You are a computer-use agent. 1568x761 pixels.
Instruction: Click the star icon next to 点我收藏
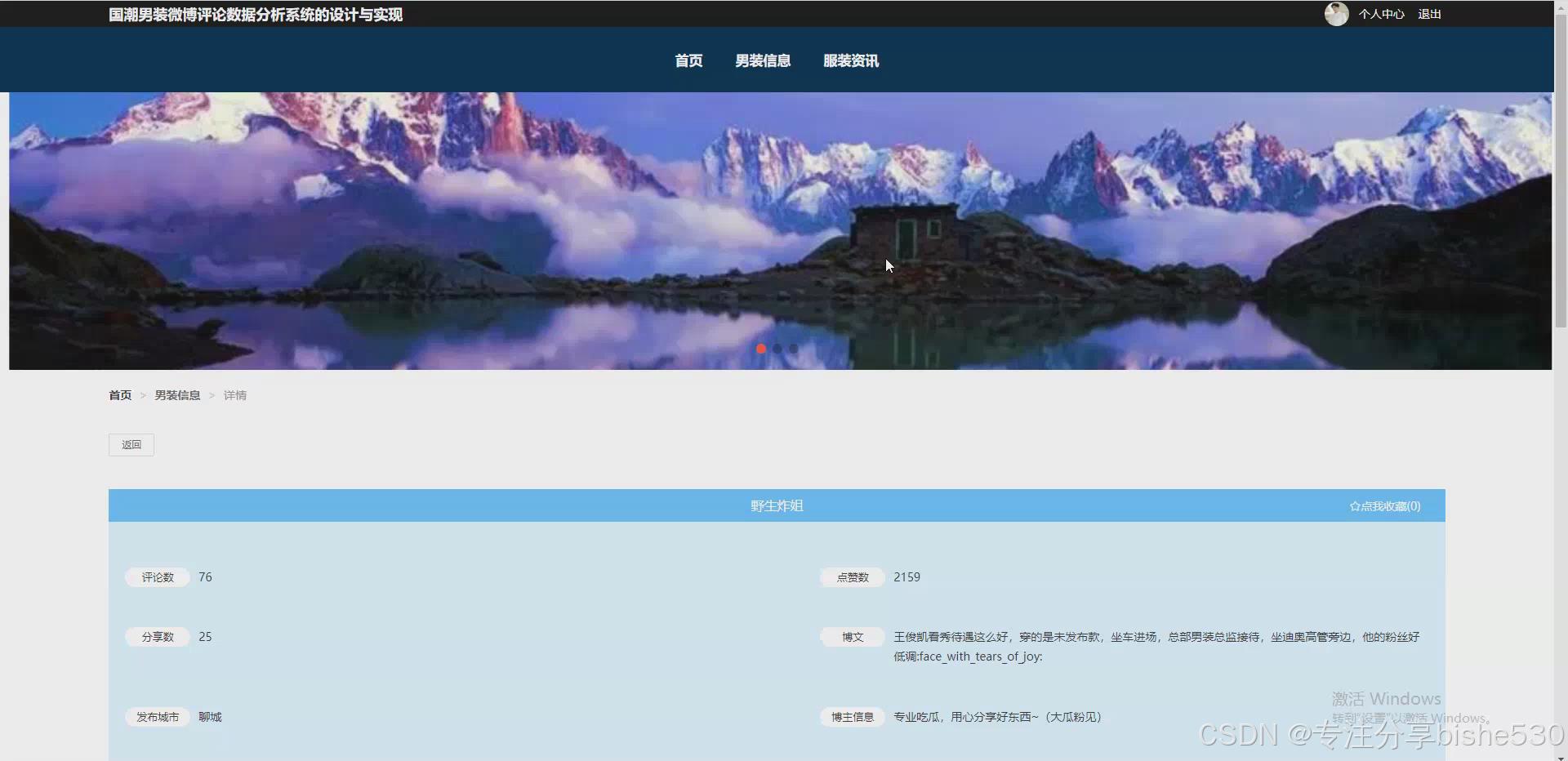[x=1353, y=506]
